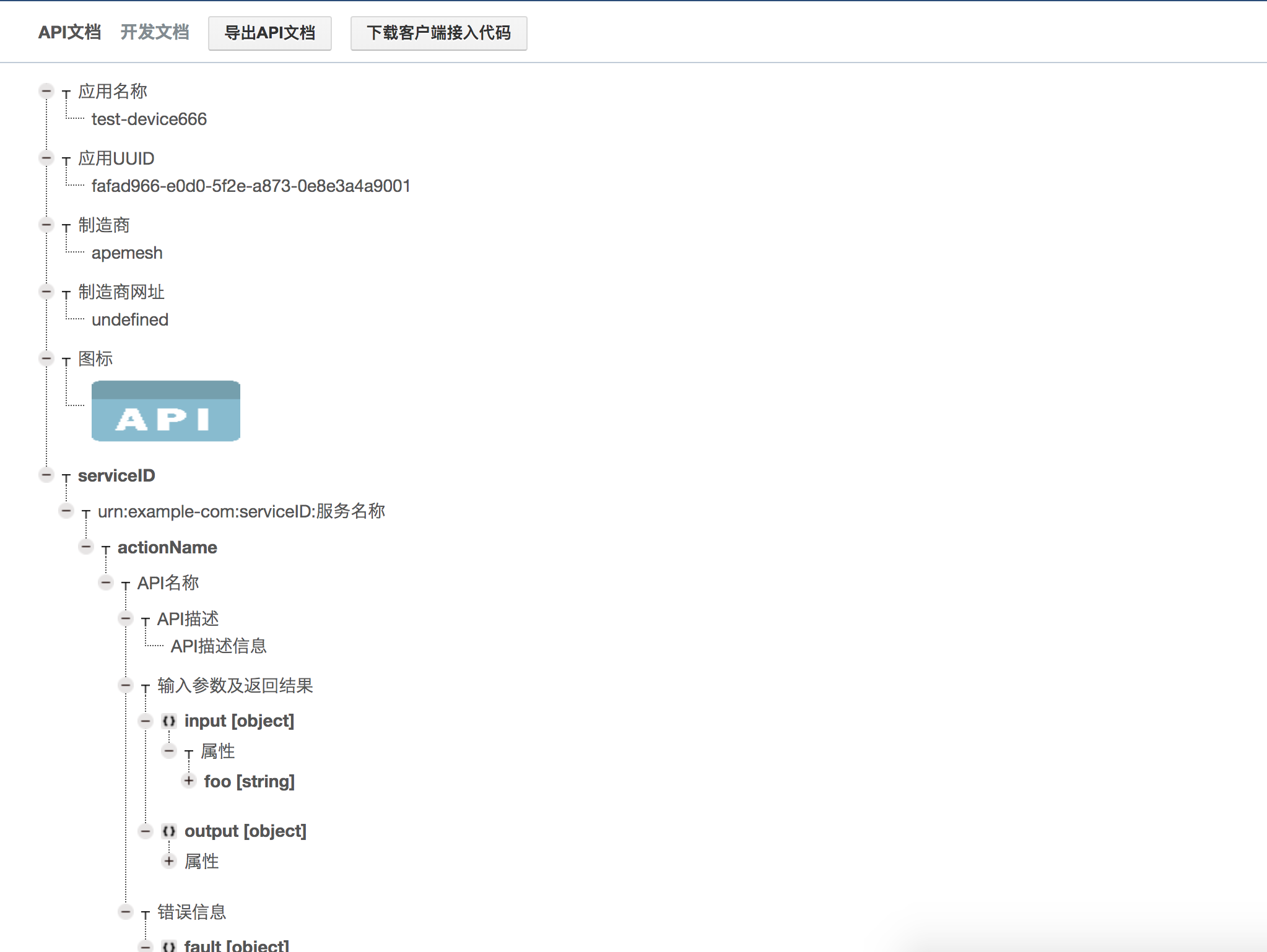Click the 制造商 label
This screenshot has width=1267, height=952.
(104, 225)
